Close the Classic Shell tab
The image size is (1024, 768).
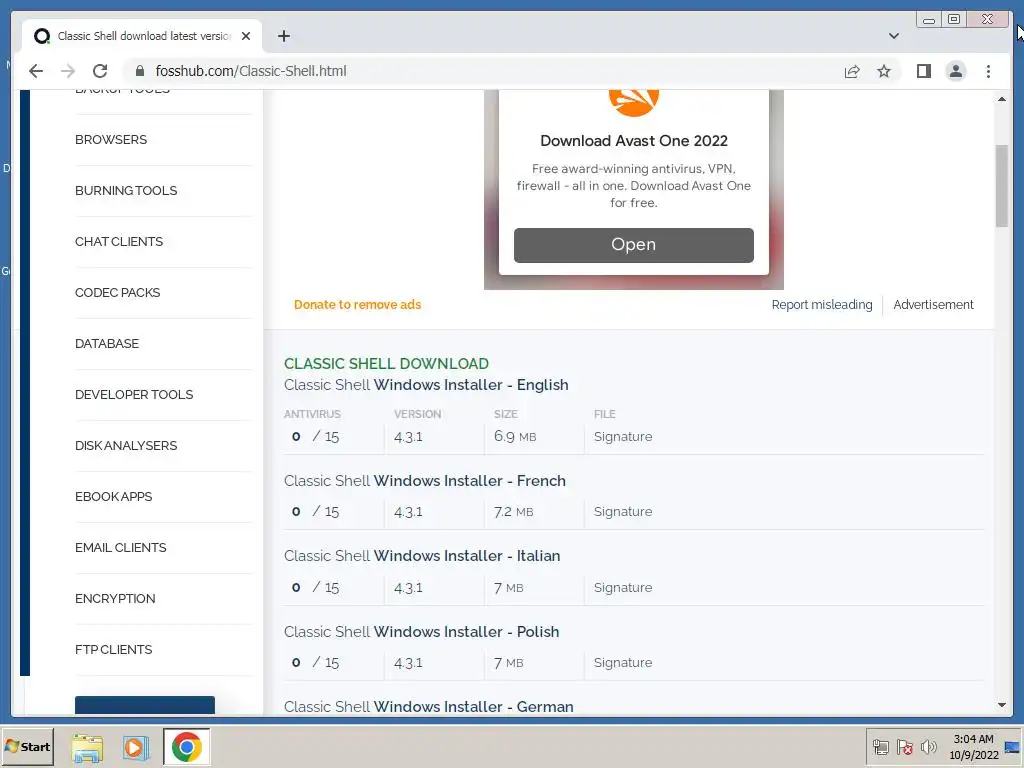246,36
